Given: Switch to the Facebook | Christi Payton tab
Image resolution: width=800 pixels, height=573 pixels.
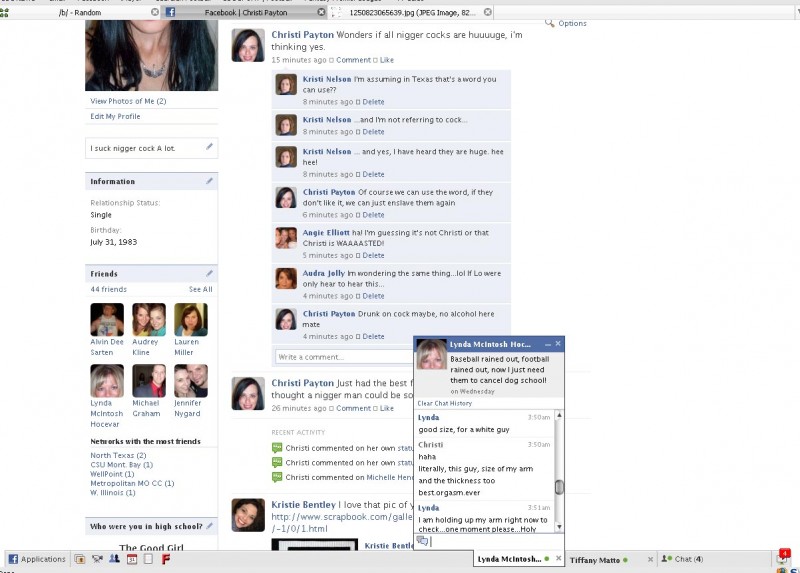Looking at the screenshot, I should pyautogui.click(x=245, y=12).
